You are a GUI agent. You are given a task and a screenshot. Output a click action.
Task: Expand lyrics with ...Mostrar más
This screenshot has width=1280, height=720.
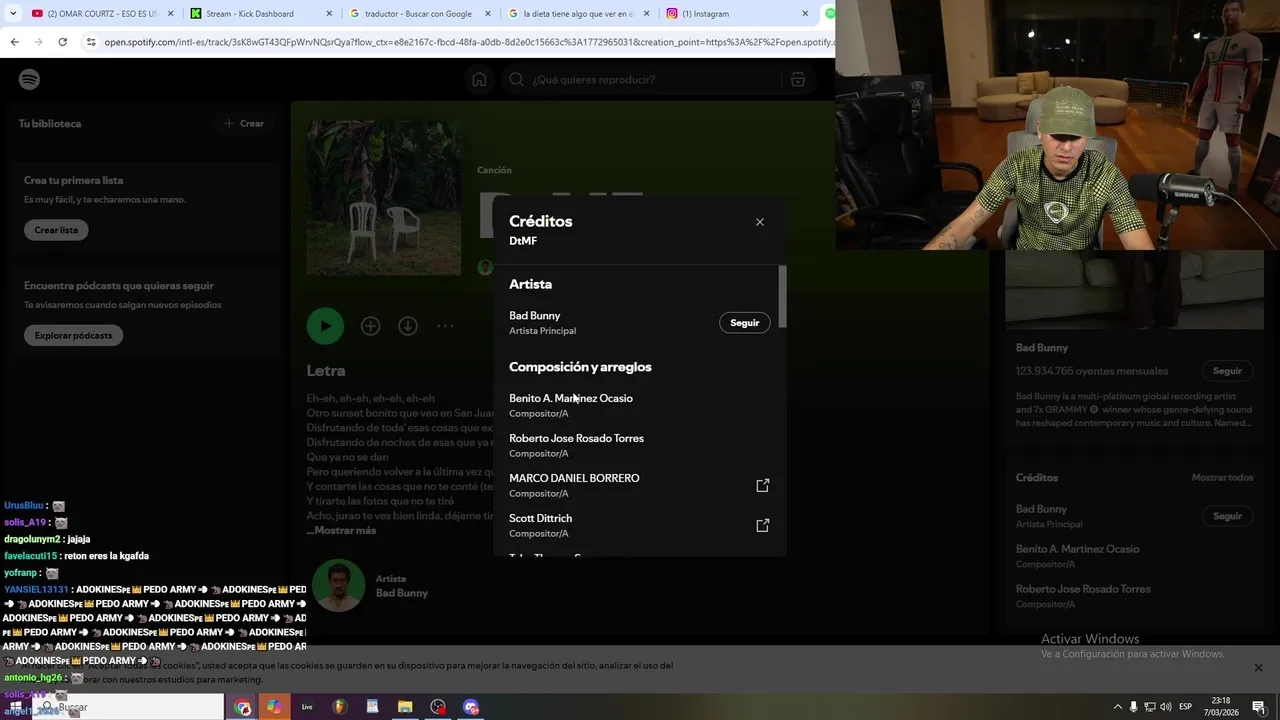click(341, 530)
